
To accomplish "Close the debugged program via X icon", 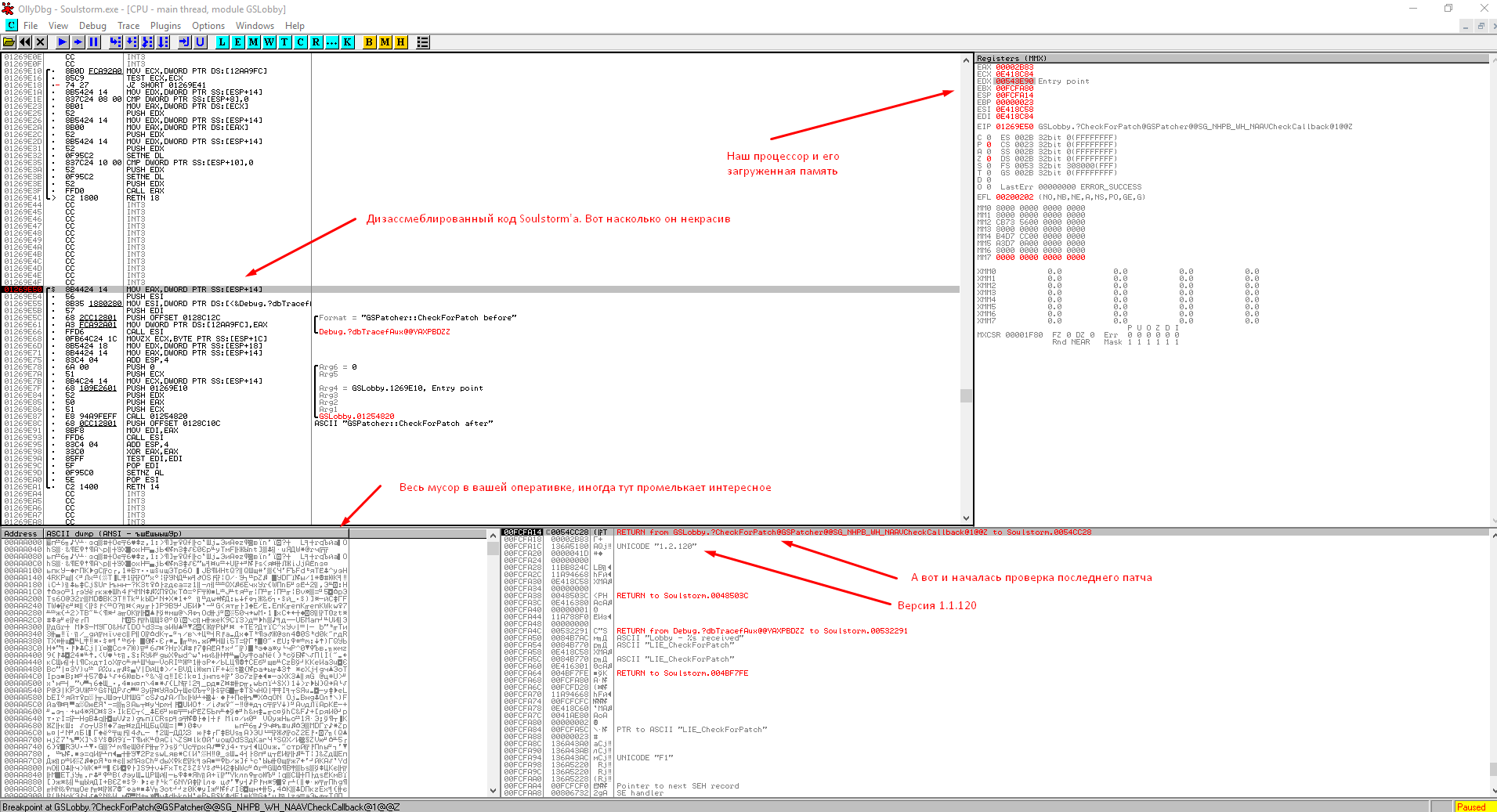I will pos(41,42).
